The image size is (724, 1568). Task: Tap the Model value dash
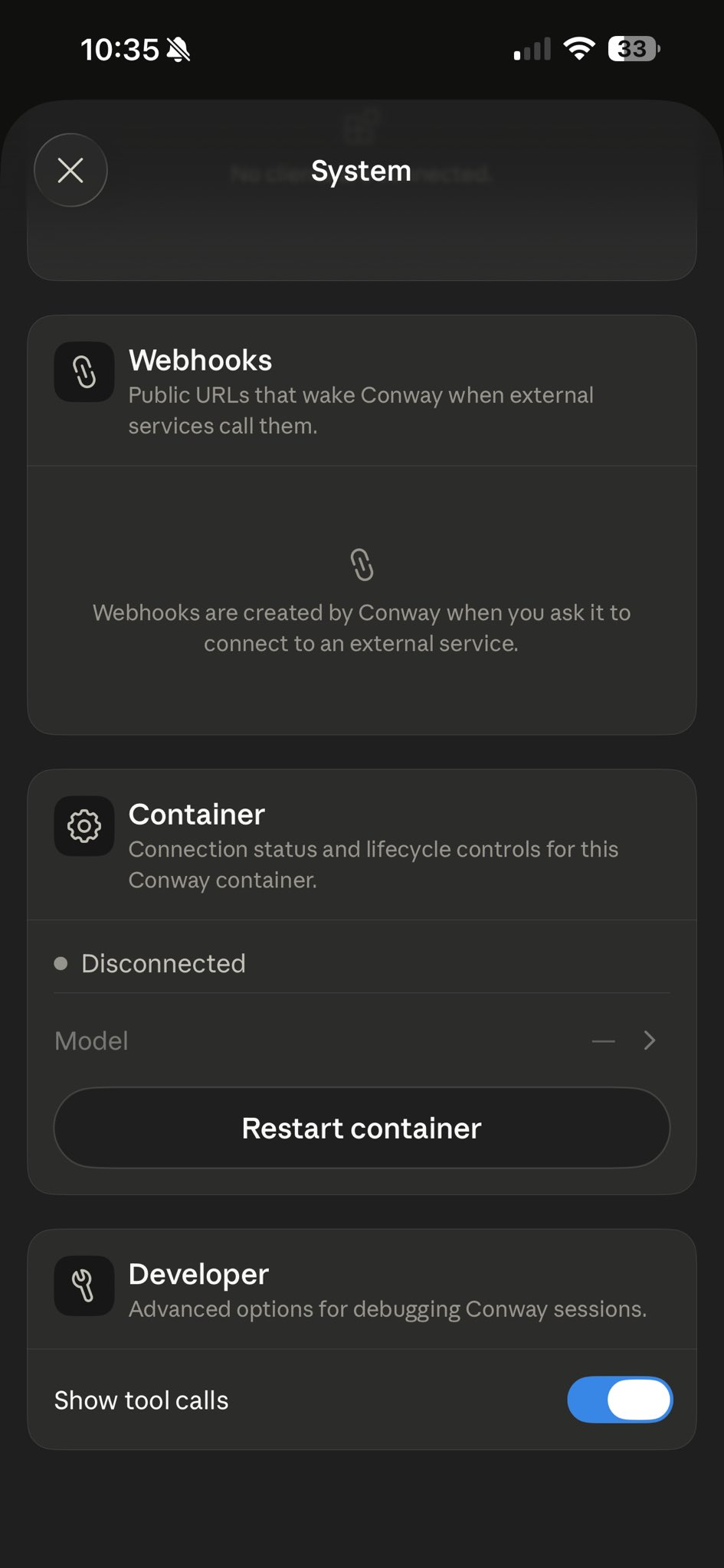[x=604, y=1041]
